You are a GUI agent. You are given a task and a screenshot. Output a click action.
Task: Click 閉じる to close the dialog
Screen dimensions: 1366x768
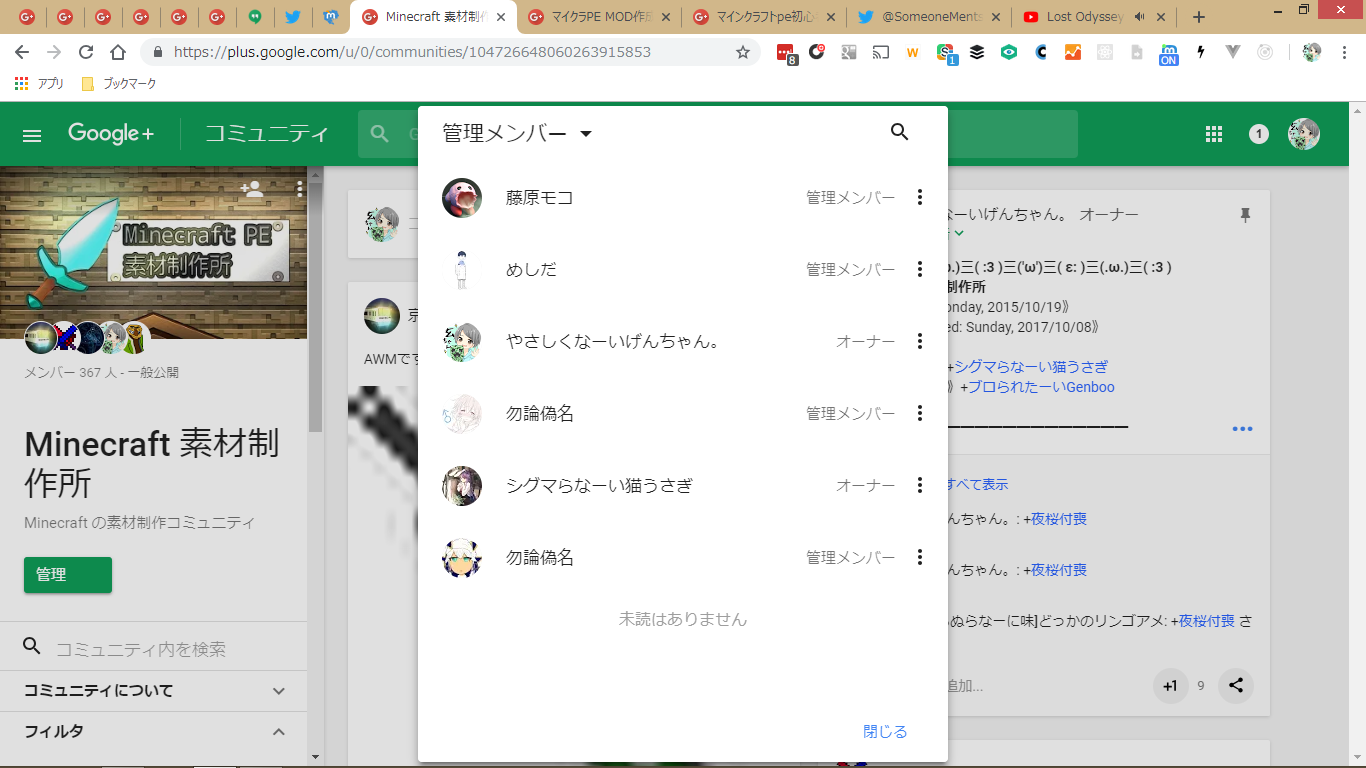tap(885, 732)
